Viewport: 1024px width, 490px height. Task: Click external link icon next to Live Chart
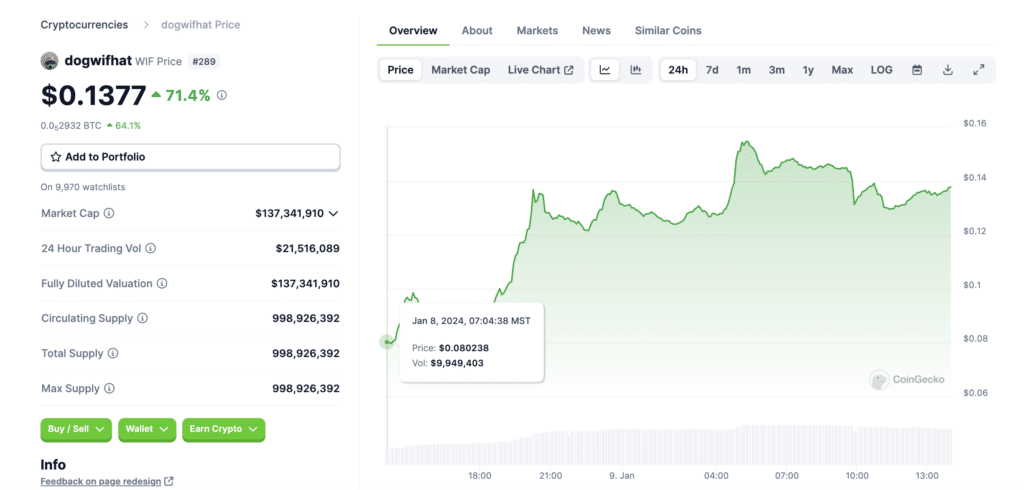click(x=569, y=70)
